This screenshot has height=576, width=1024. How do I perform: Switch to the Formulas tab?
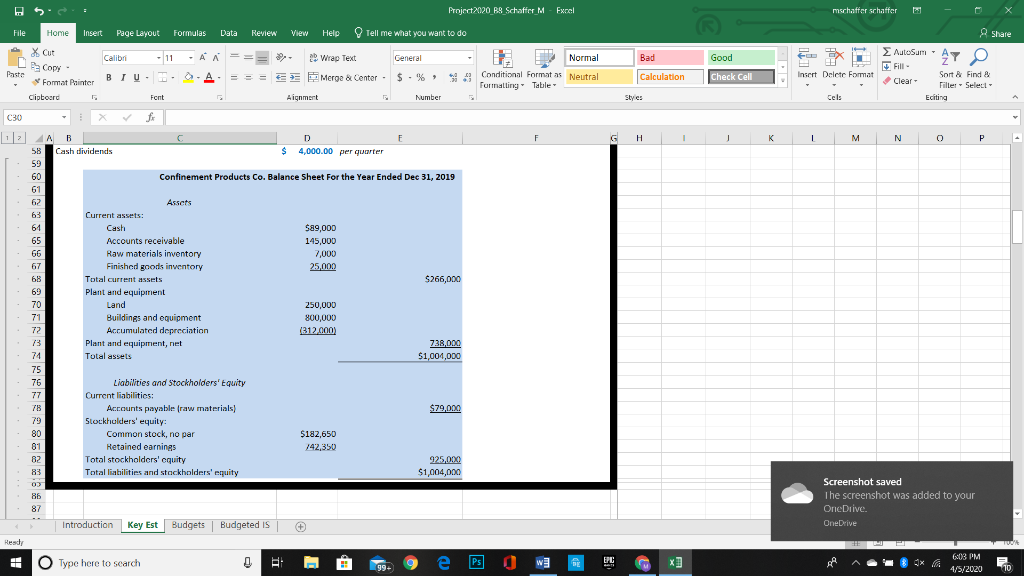click(189, 33)
